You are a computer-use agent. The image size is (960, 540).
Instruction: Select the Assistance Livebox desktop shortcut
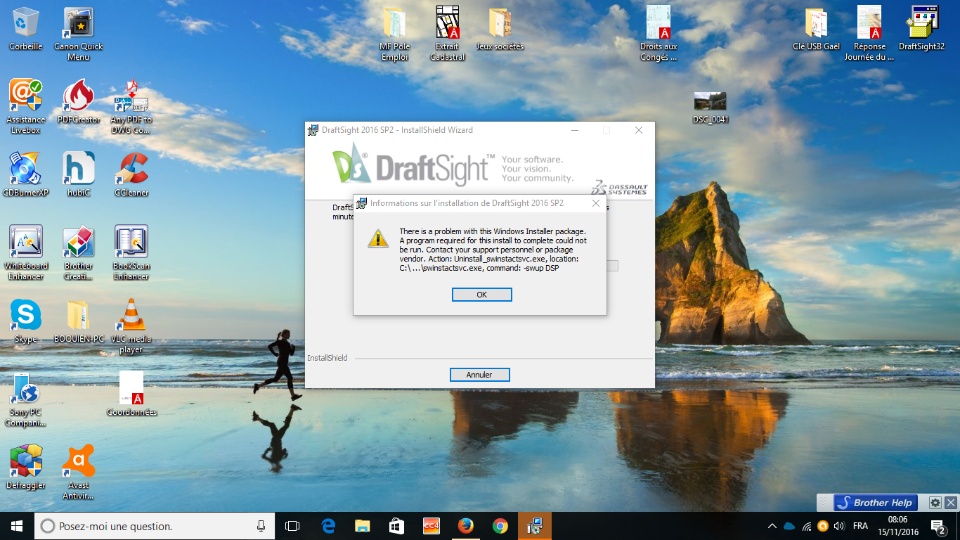(x=25, y=107)
